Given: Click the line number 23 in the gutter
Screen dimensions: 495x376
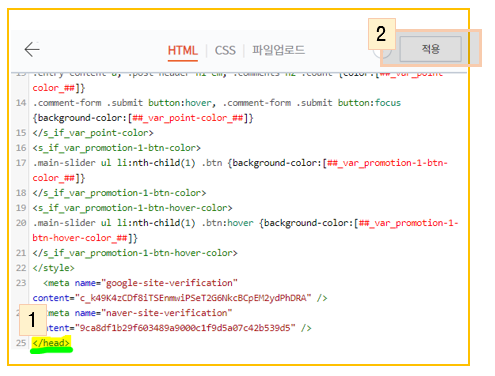Looking at the screenshot, I should 21,283.
